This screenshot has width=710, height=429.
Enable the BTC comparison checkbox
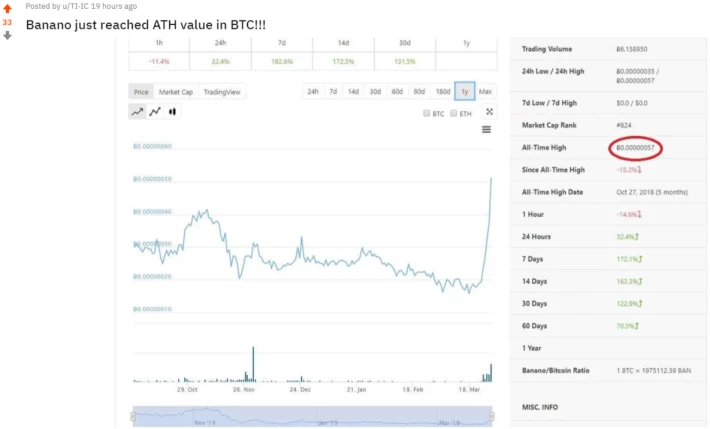[427, 113]
